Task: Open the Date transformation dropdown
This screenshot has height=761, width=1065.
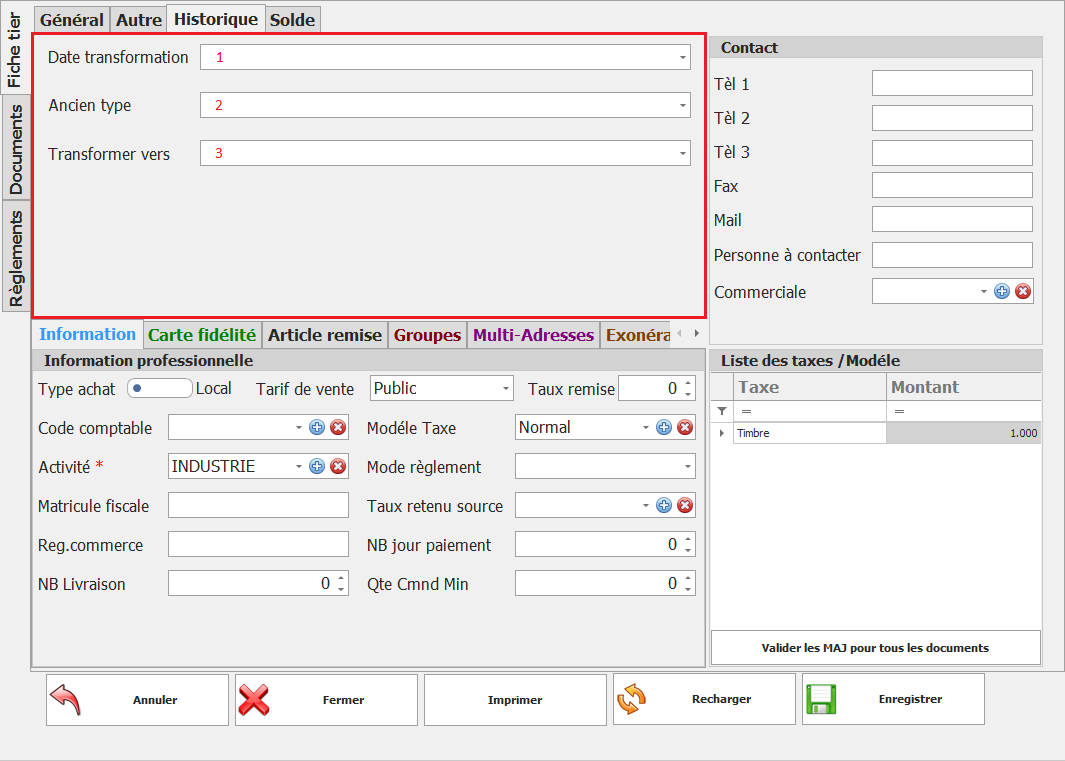Action: pos(683,57)
